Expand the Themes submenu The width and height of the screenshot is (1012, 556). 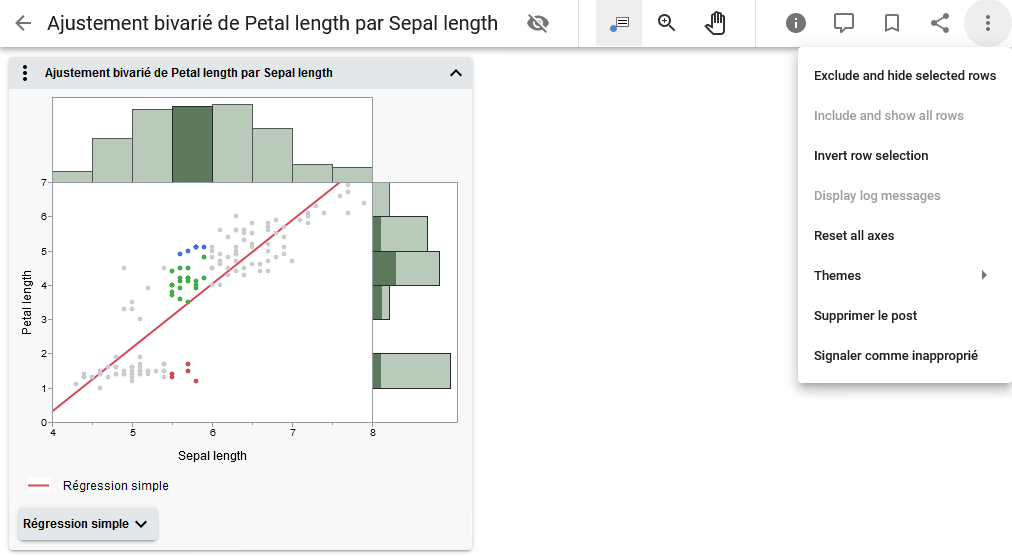tap(900, 276)
